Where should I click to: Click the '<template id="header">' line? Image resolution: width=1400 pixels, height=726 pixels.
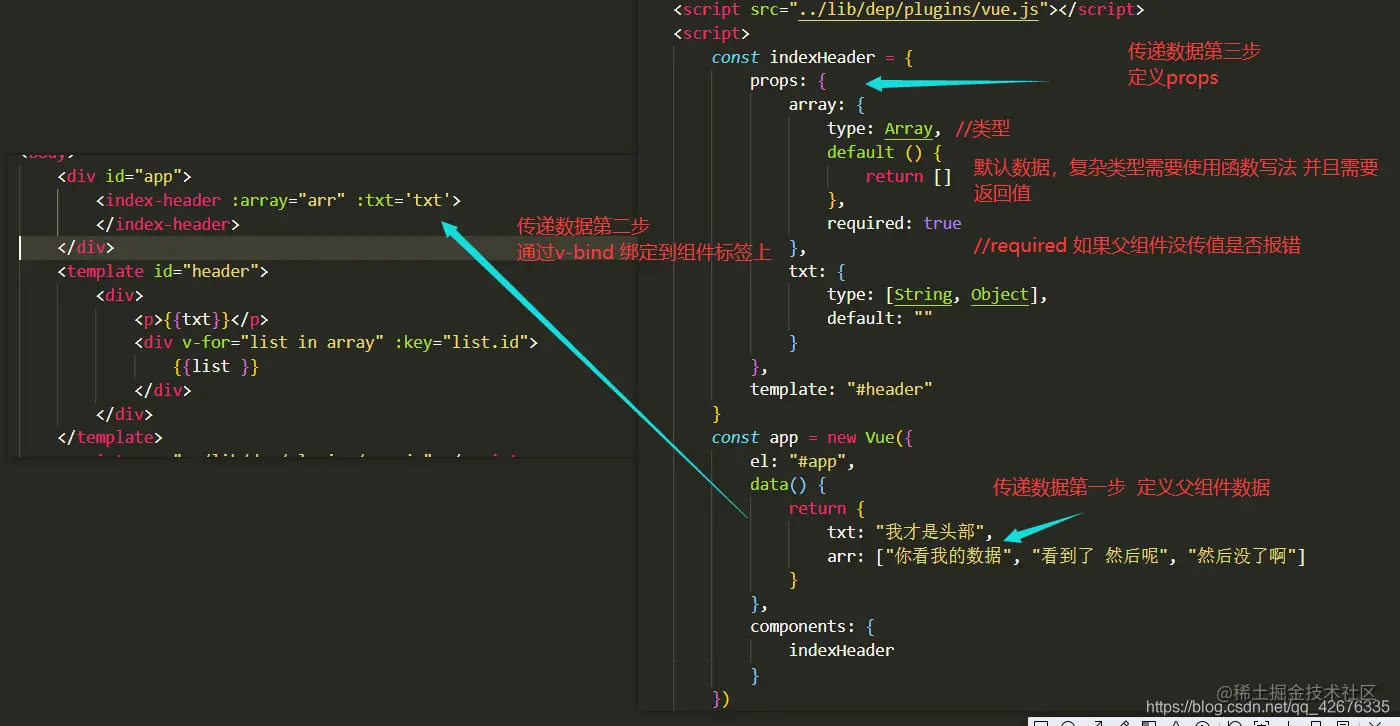click(163, 271)
